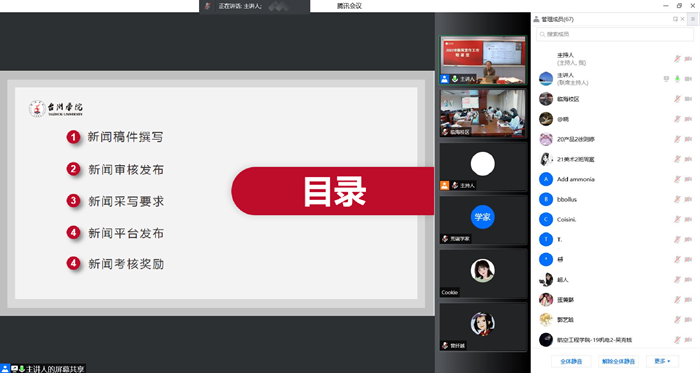
Task: Click the camera-off icon next to Coisini.
Action: coord(688,220)
